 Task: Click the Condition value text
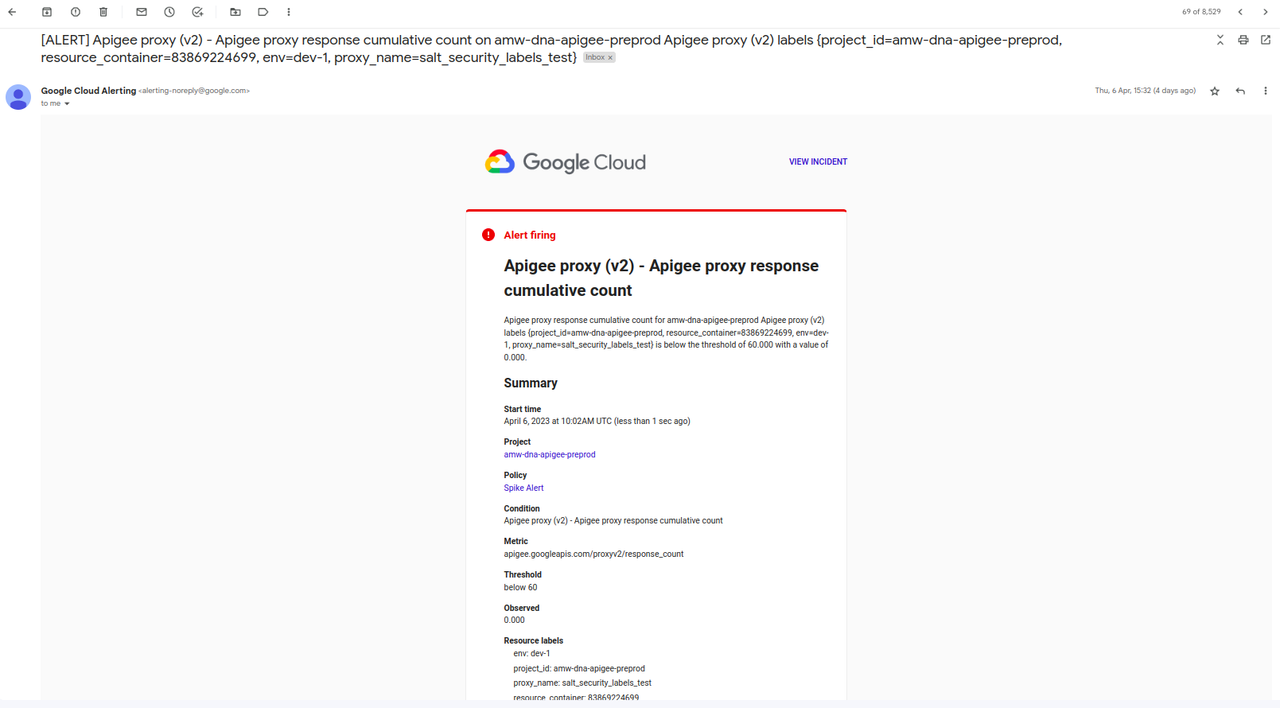(x=613, y=521)
